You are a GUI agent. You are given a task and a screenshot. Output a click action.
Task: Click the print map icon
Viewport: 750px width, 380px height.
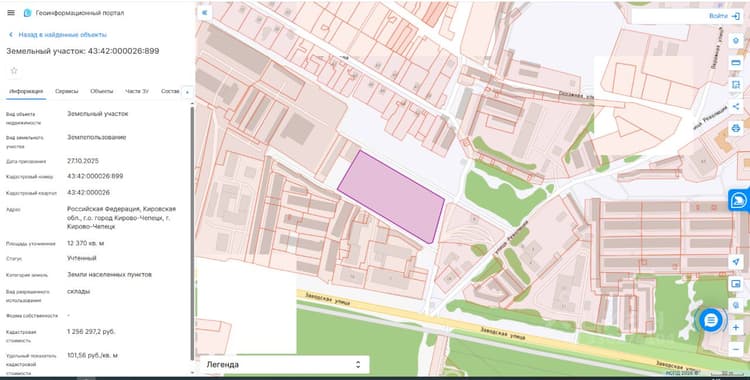[x=736, y=128]
